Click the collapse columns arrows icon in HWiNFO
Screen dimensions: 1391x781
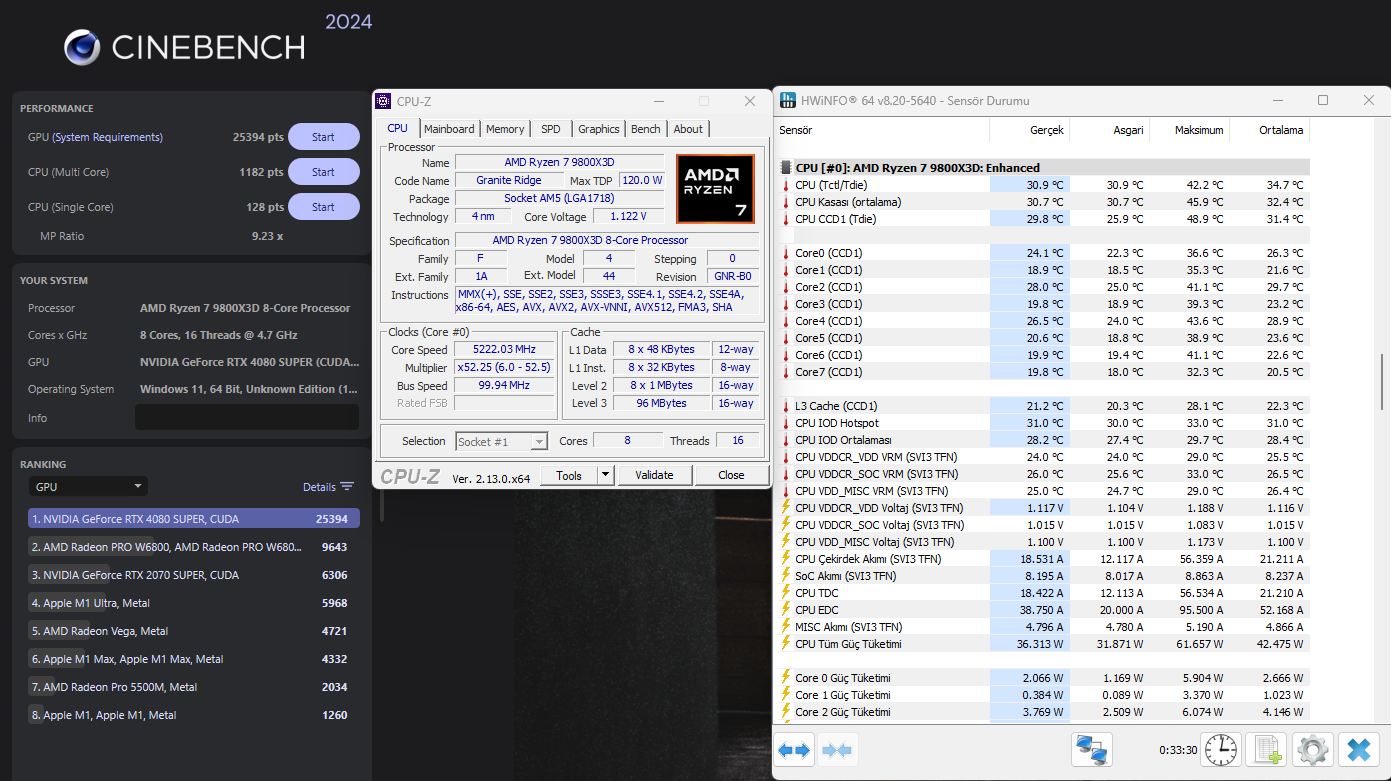point(838,750)
